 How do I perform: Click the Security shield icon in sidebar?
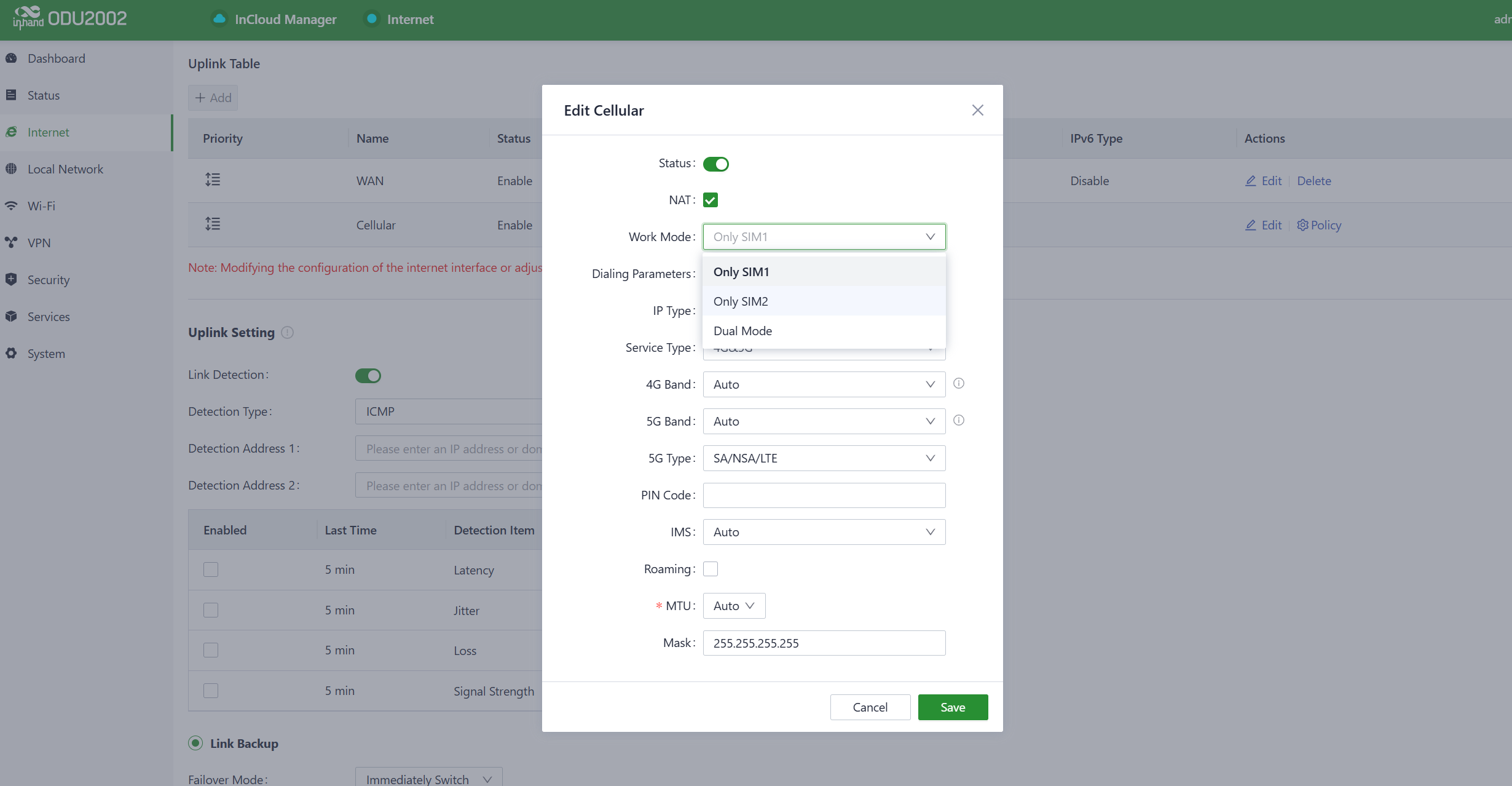[11, 280]
